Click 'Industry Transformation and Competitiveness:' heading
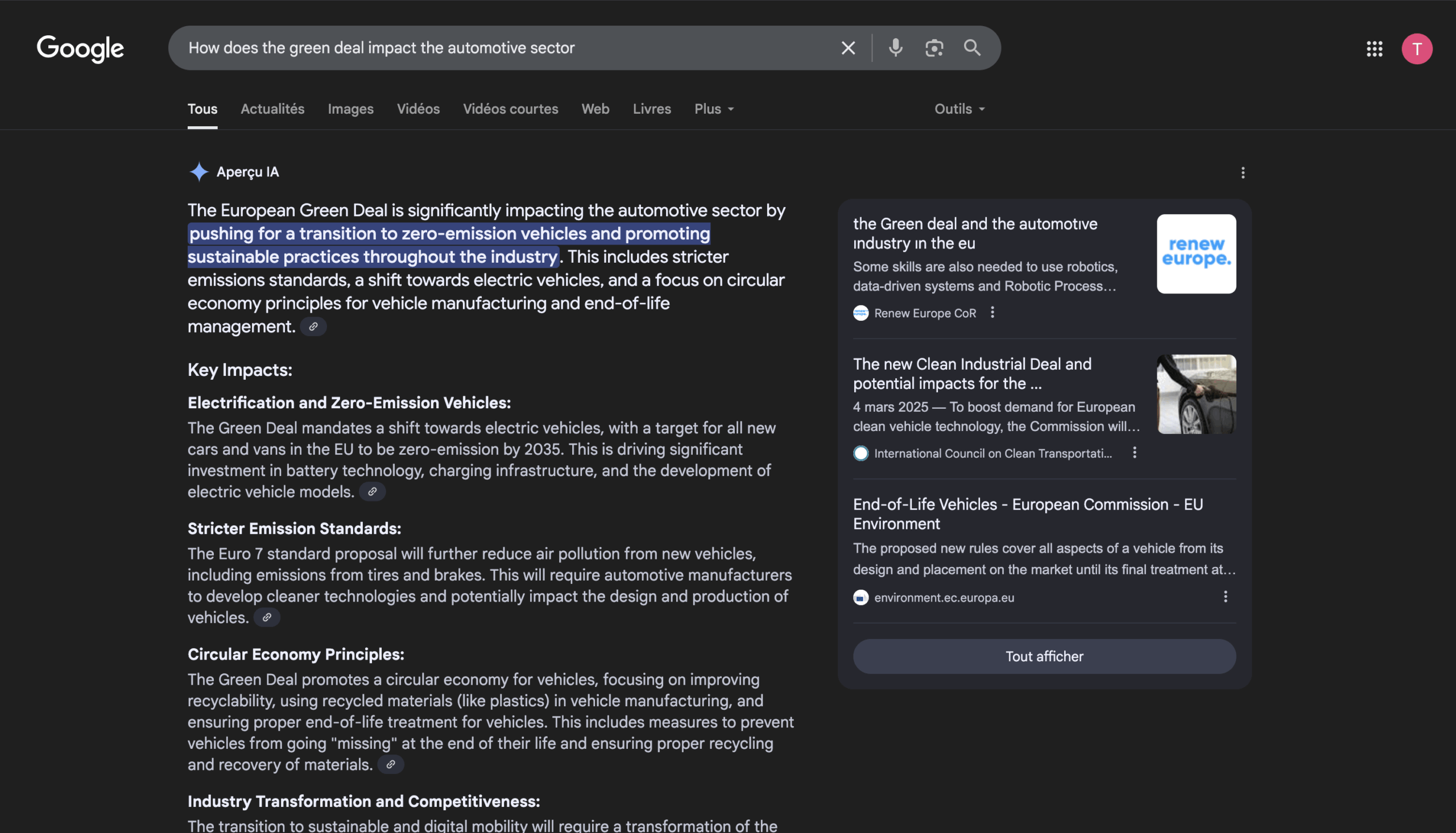1456x833 pixels. tap(364, 802)
